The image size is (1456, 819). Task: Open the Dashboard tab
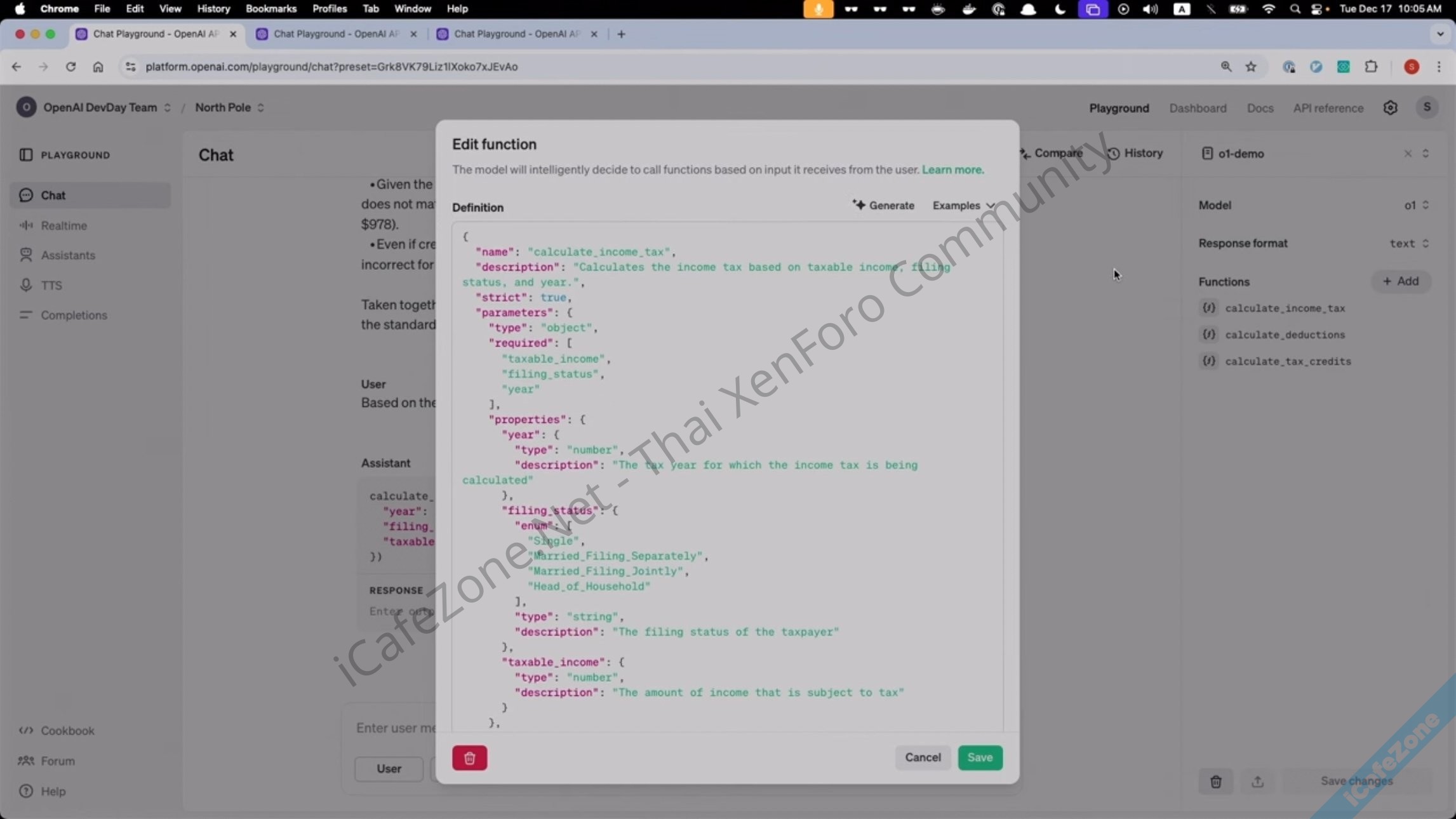tap(1198, 108)
